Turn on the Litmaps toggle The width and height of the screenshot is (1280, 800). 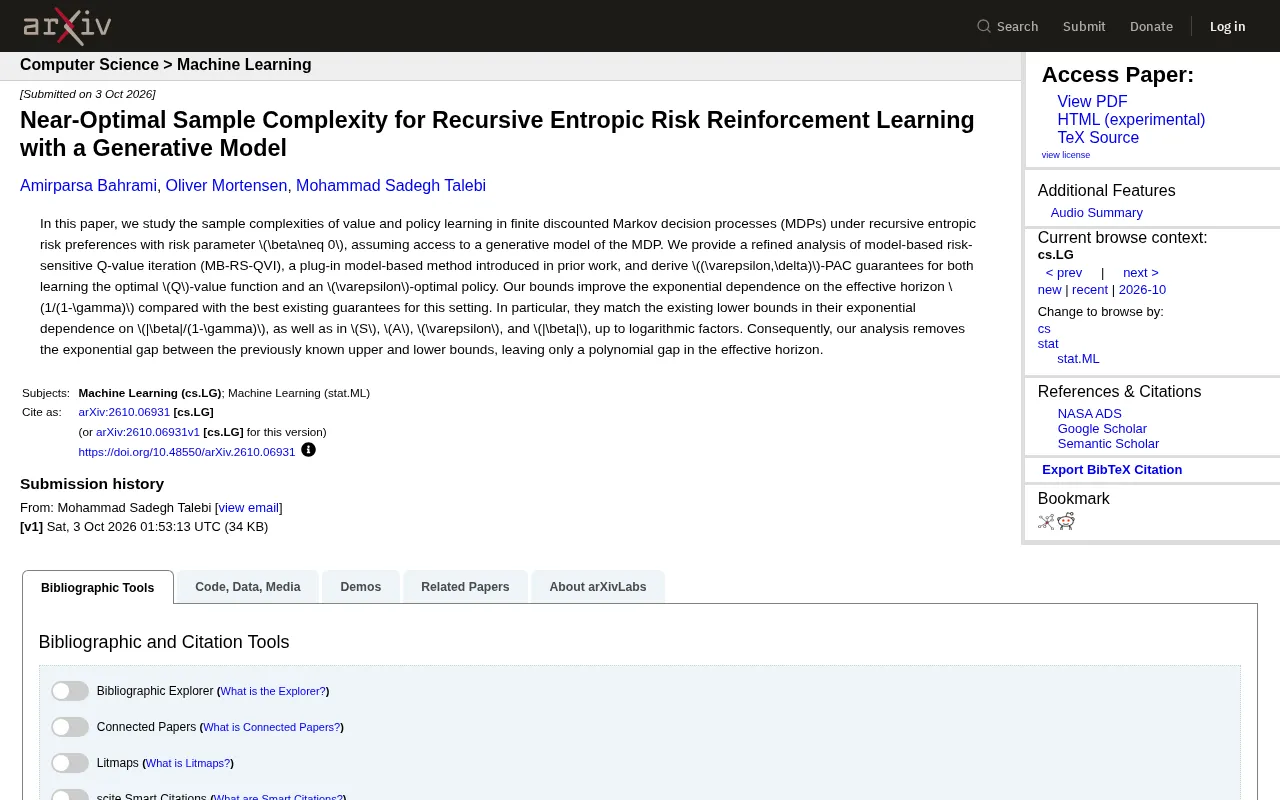click(70, 763)
